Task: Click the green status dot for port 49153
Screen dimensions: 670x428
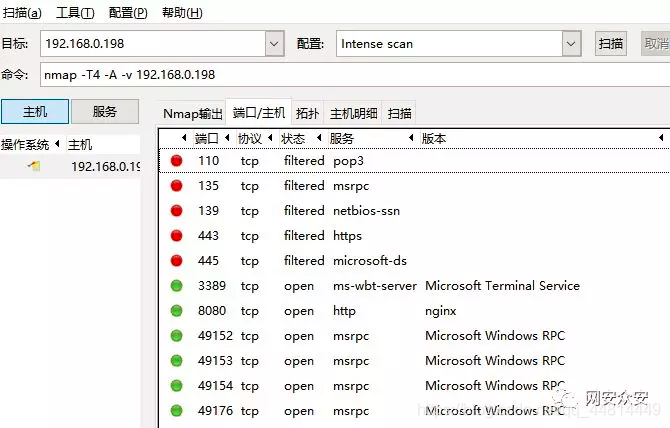Action: click(x=176, y=361)
